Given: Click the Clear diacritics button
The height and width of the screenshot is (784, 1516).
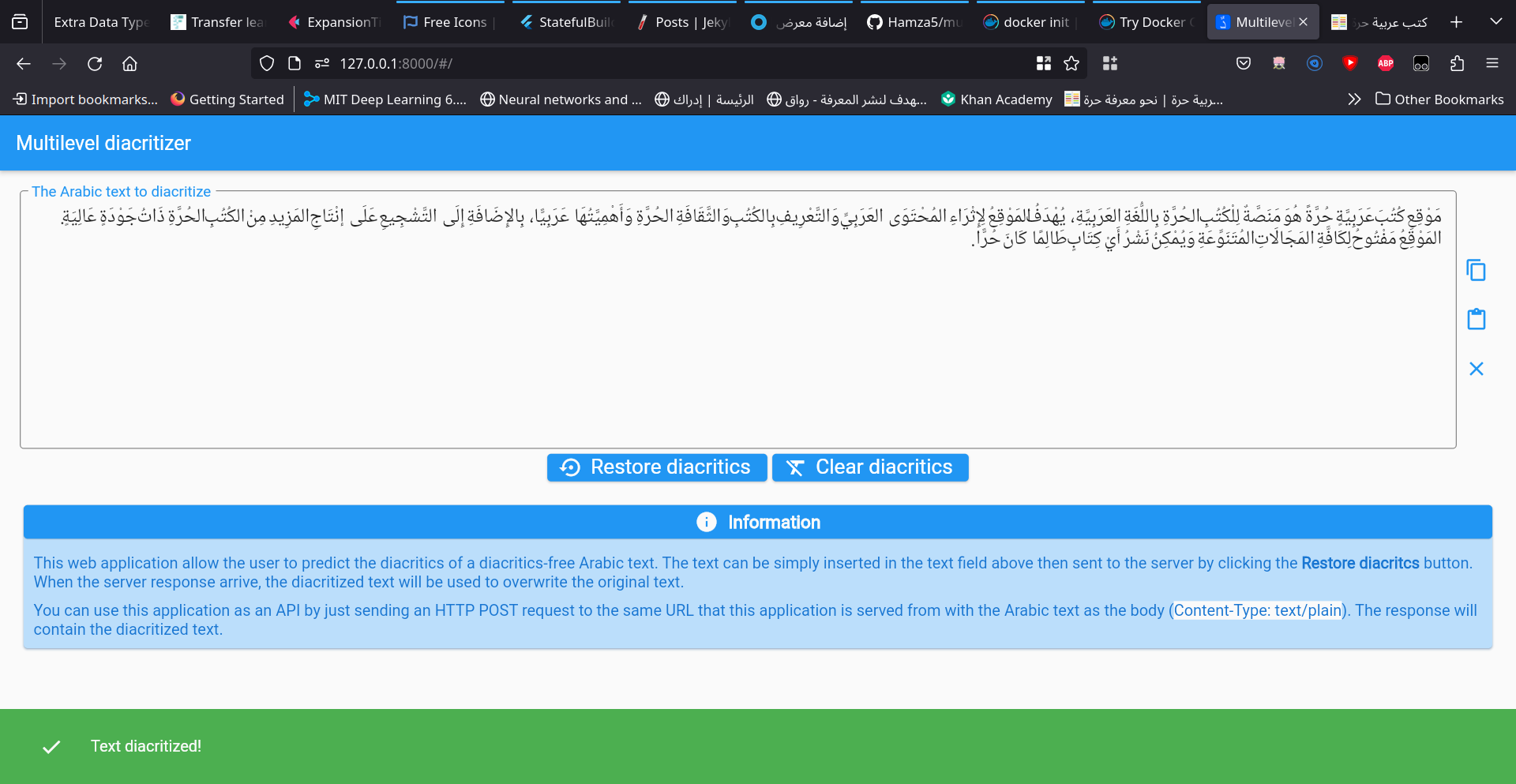Looking at the screenshot, I should pos(870,467).
